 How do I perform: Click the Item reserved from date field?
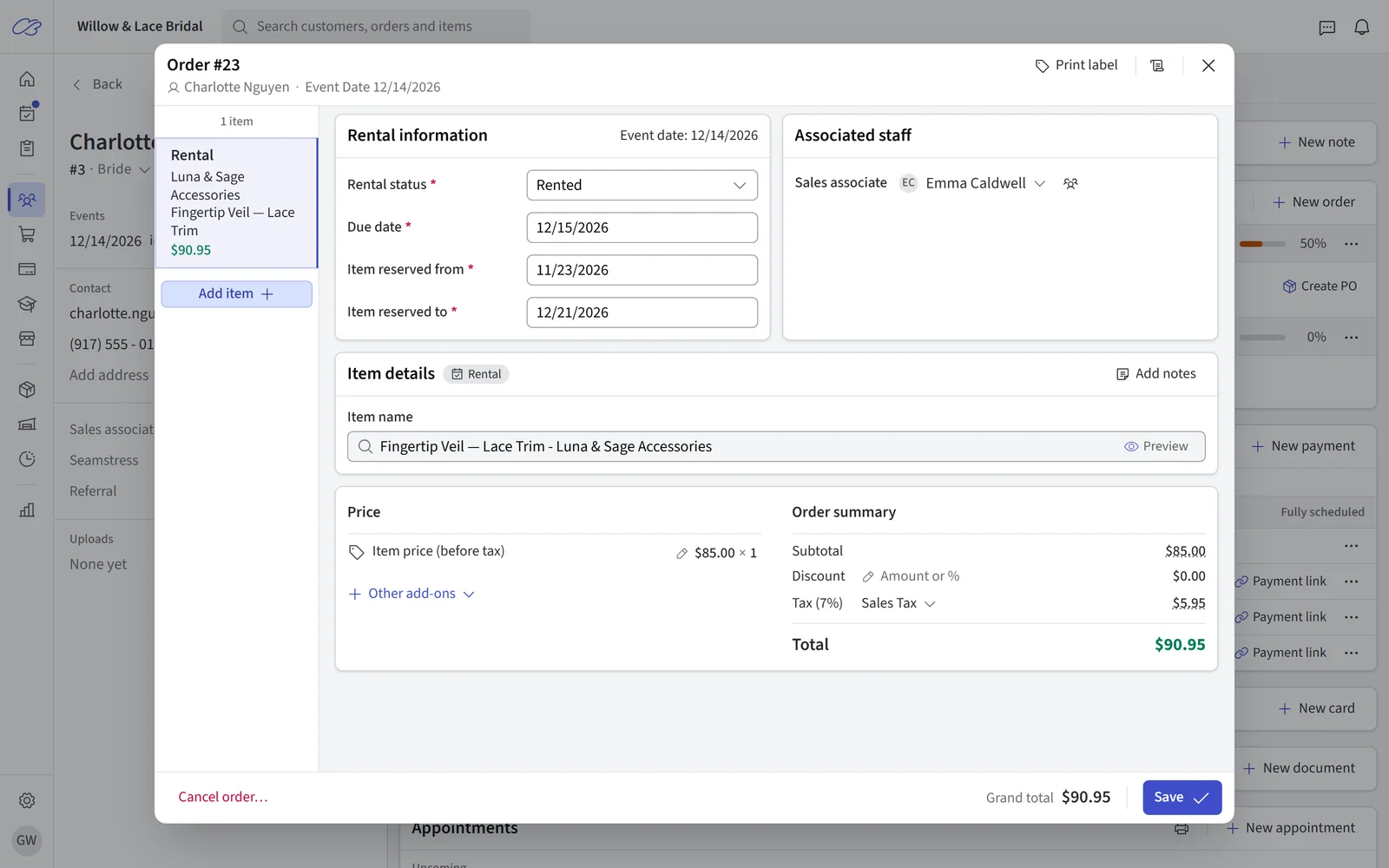tap(642, 270)
